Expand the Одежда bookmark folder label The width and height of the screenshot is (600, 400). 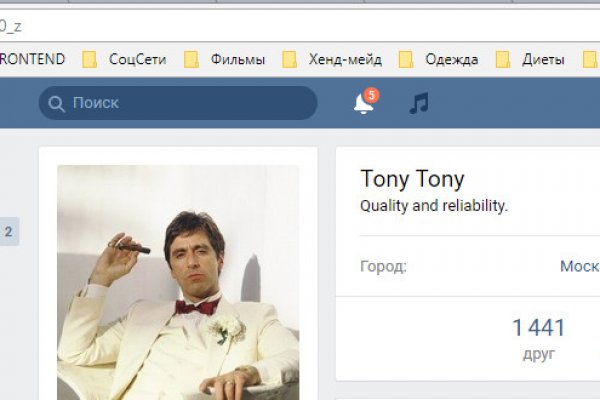pyautogui.click(x=452, y=60)
